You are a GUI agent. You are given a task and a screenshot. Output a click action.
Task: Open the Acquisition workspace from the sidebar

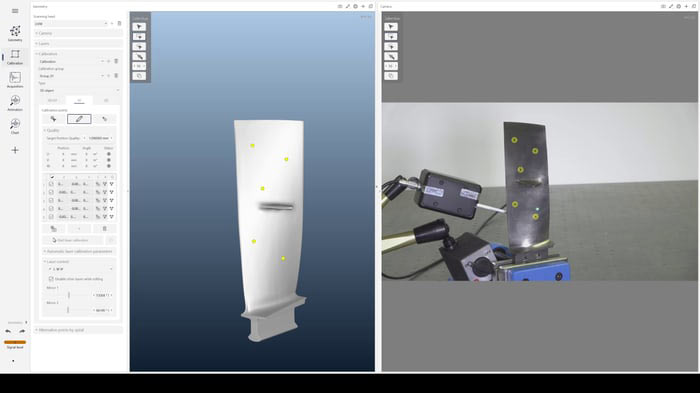(15, 80)
